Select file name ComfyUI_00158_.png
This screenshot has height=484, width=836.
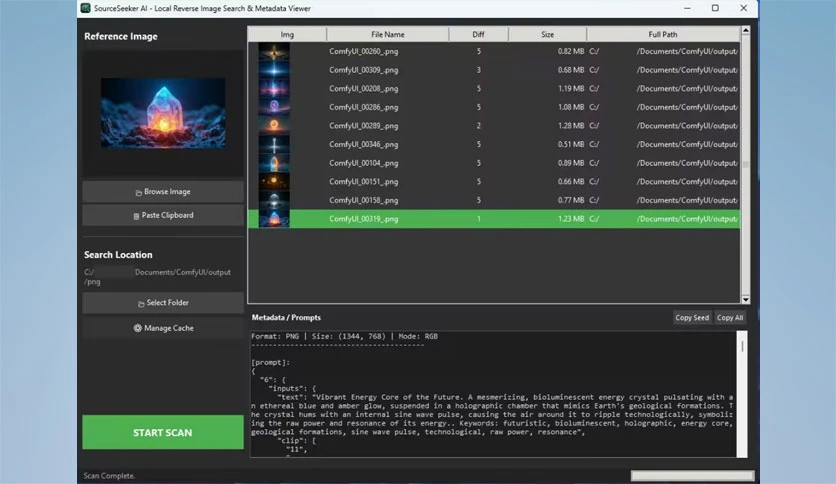pos(364,201)
